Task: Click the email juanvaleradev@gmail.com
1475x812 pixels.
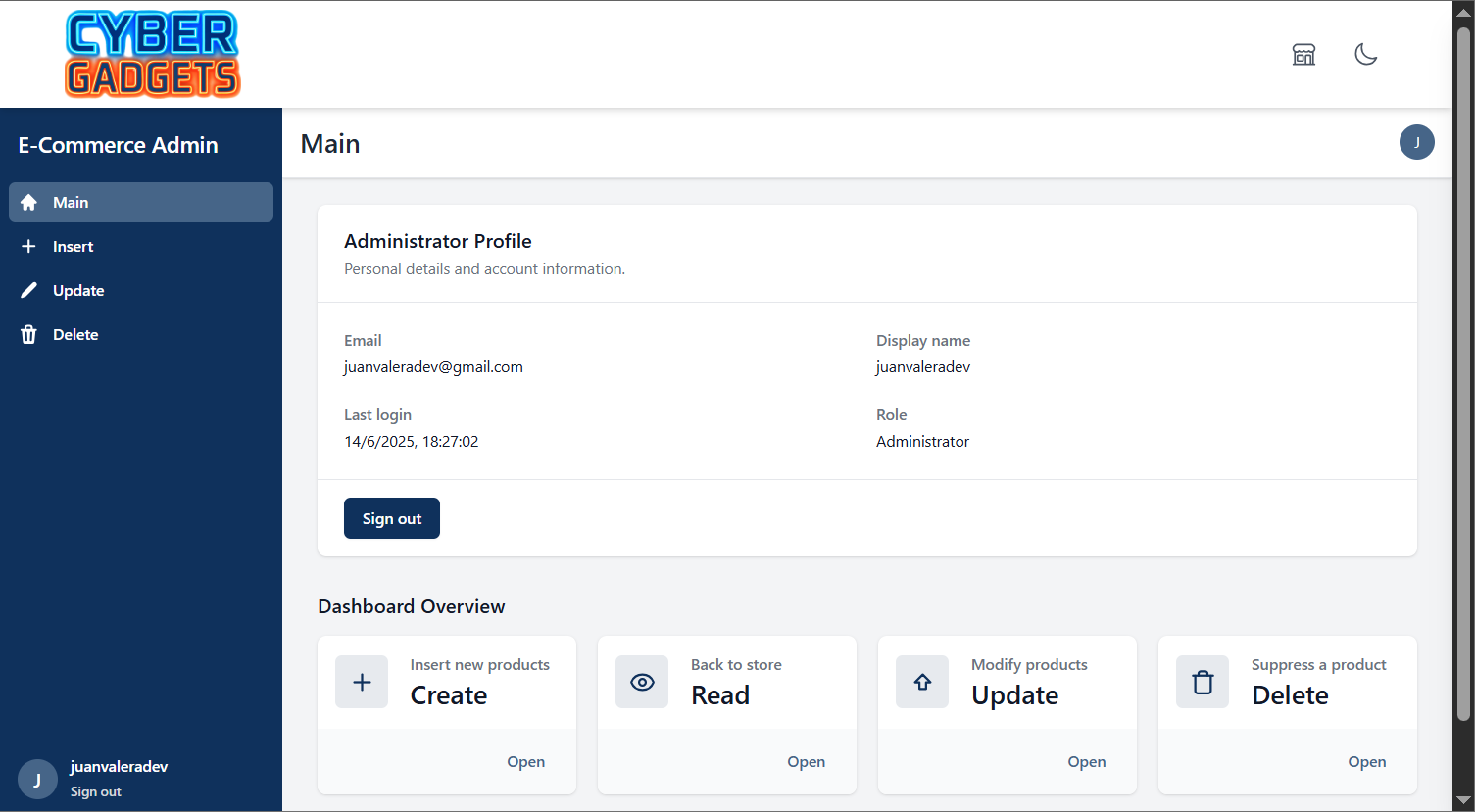Action: pos(433,366)
